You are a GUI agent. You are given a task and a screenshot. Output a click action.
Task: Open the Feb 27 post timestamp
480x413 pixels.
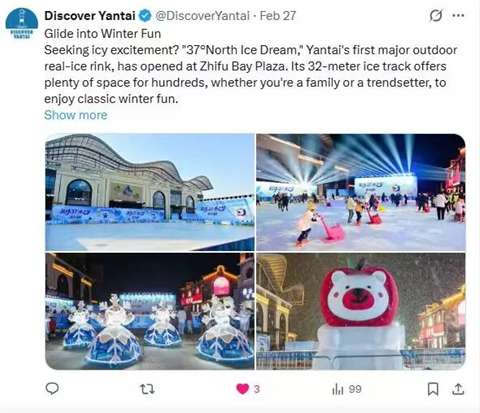(278, 16)
